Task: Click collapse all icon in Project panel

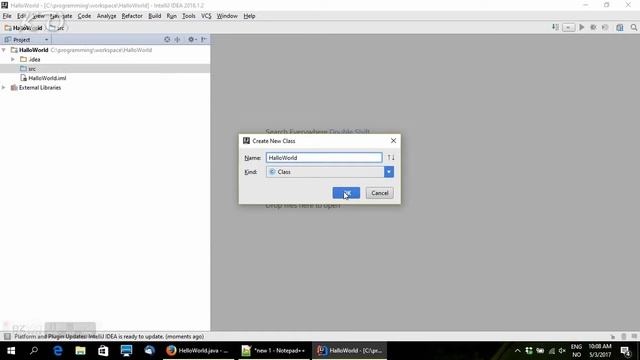Action: click(178, 40)
